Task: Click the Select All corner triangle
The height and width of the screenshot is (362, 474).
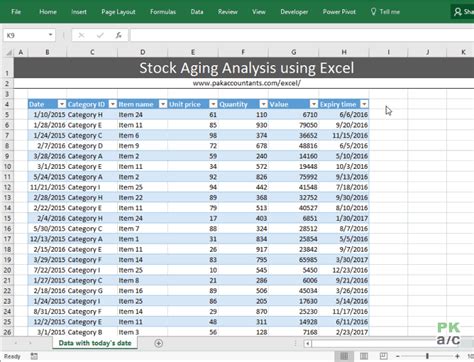Action: coord(8,52)
